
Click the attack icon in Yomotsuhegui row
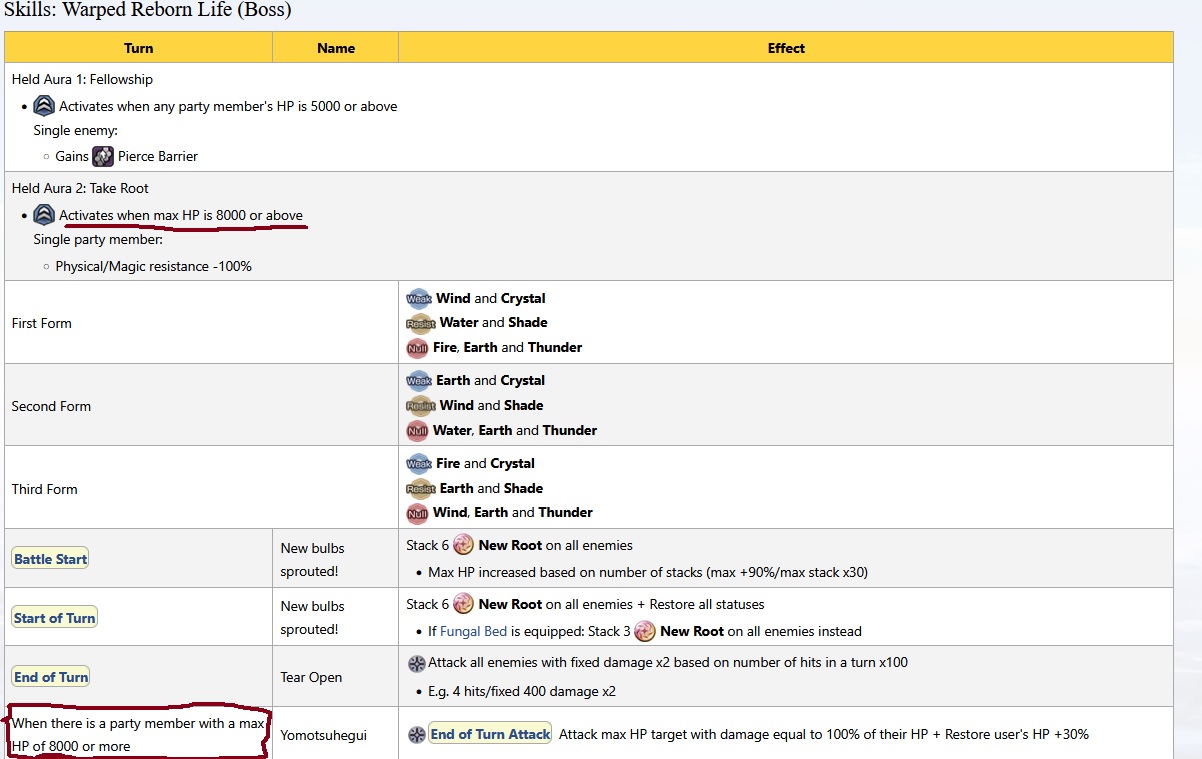(x=417, y=734)
